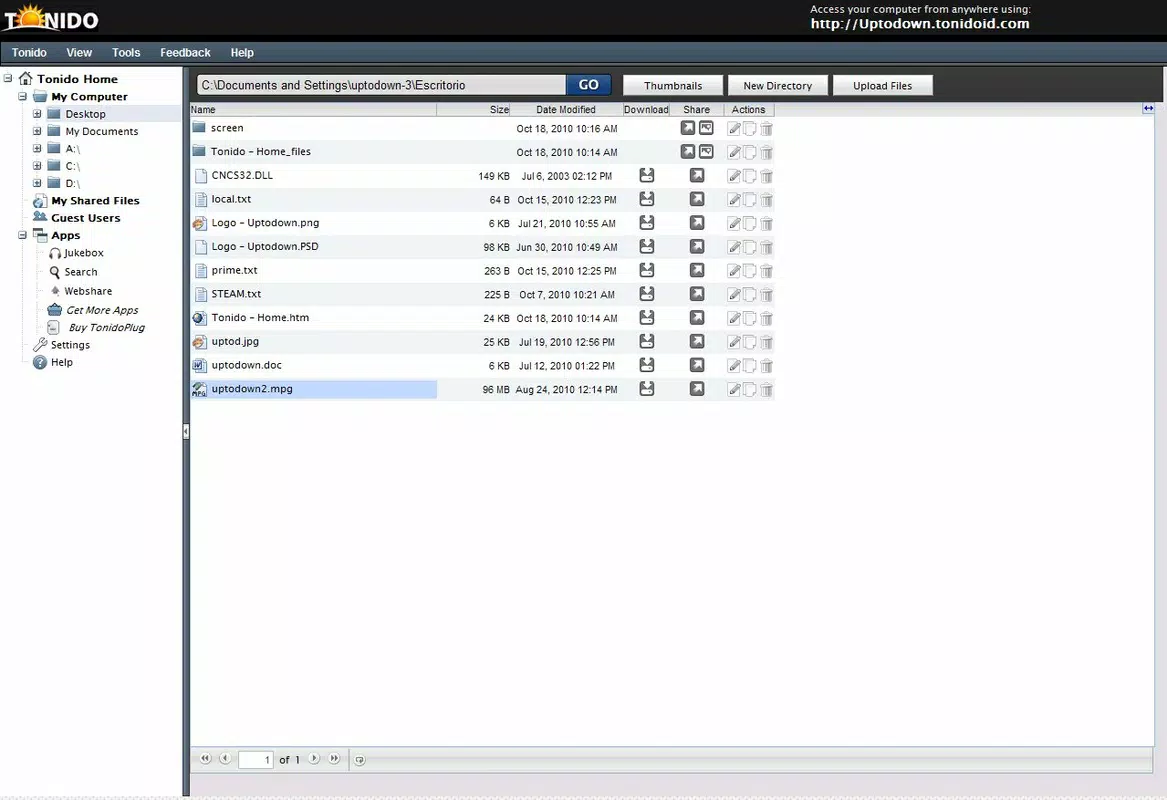Click the Upload Files button

coord(883,86)
